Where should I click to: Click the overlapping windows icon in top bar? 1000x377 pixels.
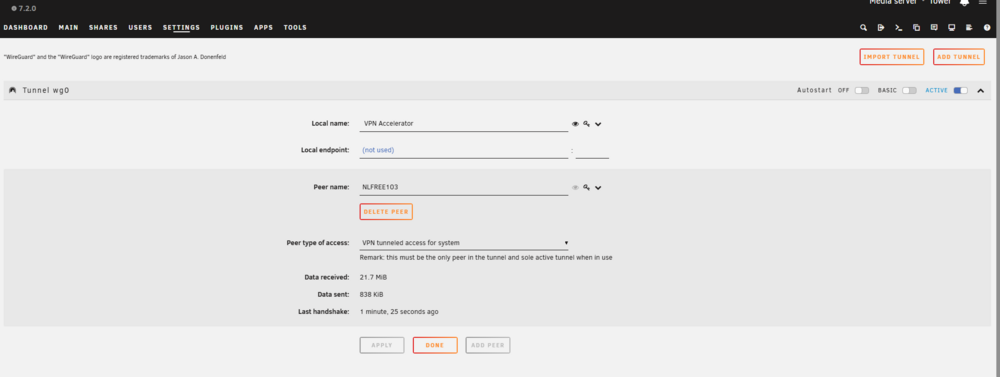coord(916,27)
